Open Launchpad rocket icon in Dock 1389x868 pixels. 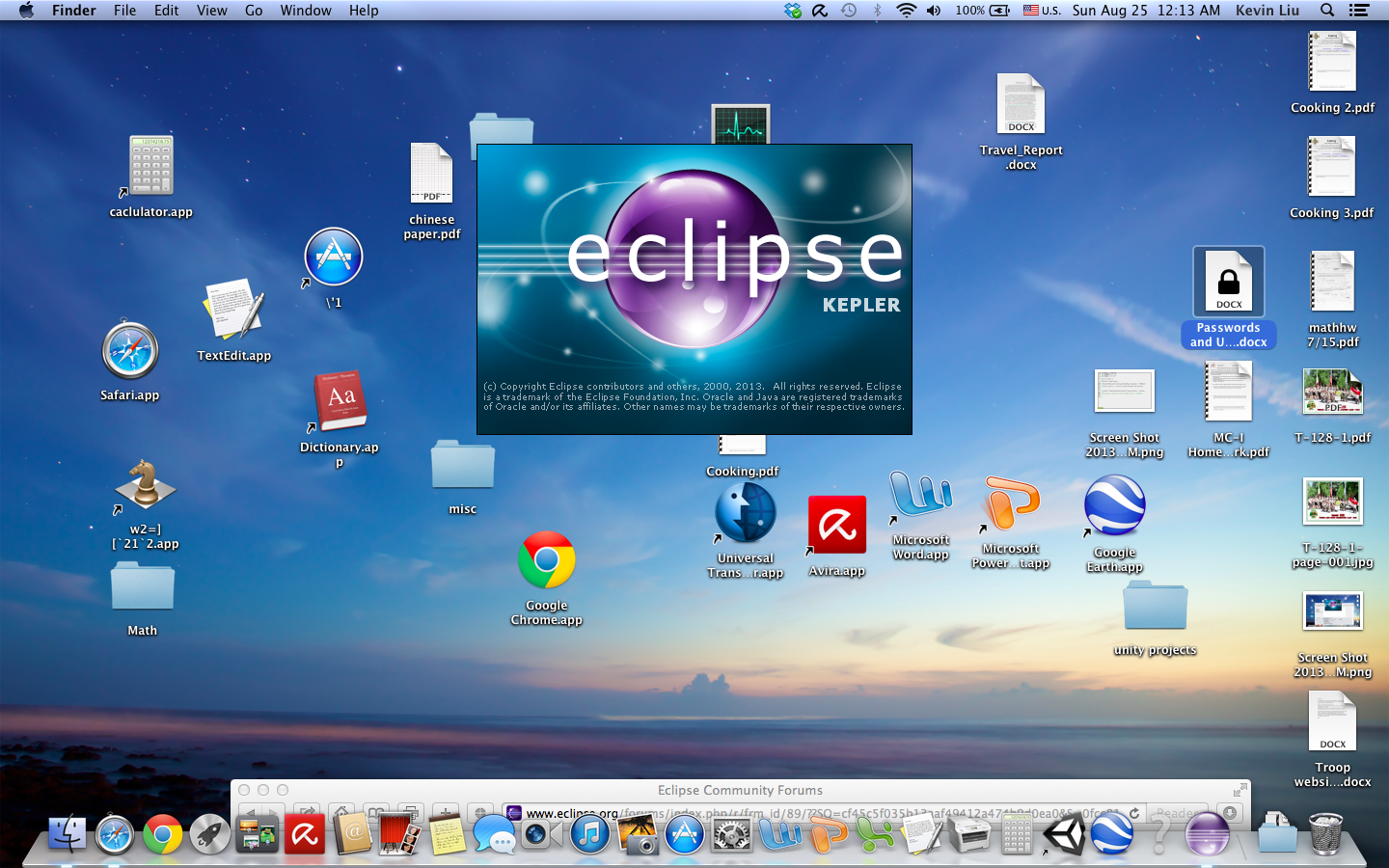click(x=209, y=835)
